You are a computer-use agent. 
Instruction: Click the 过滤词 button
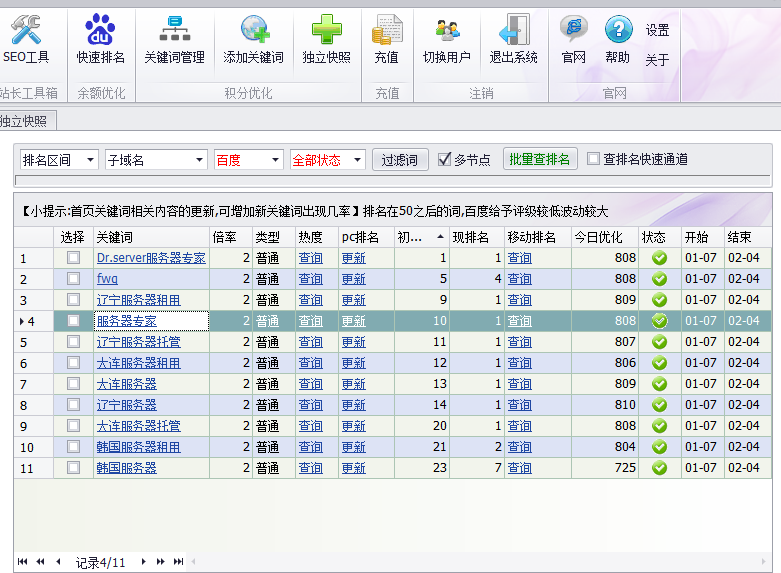[x=400, y=159]
